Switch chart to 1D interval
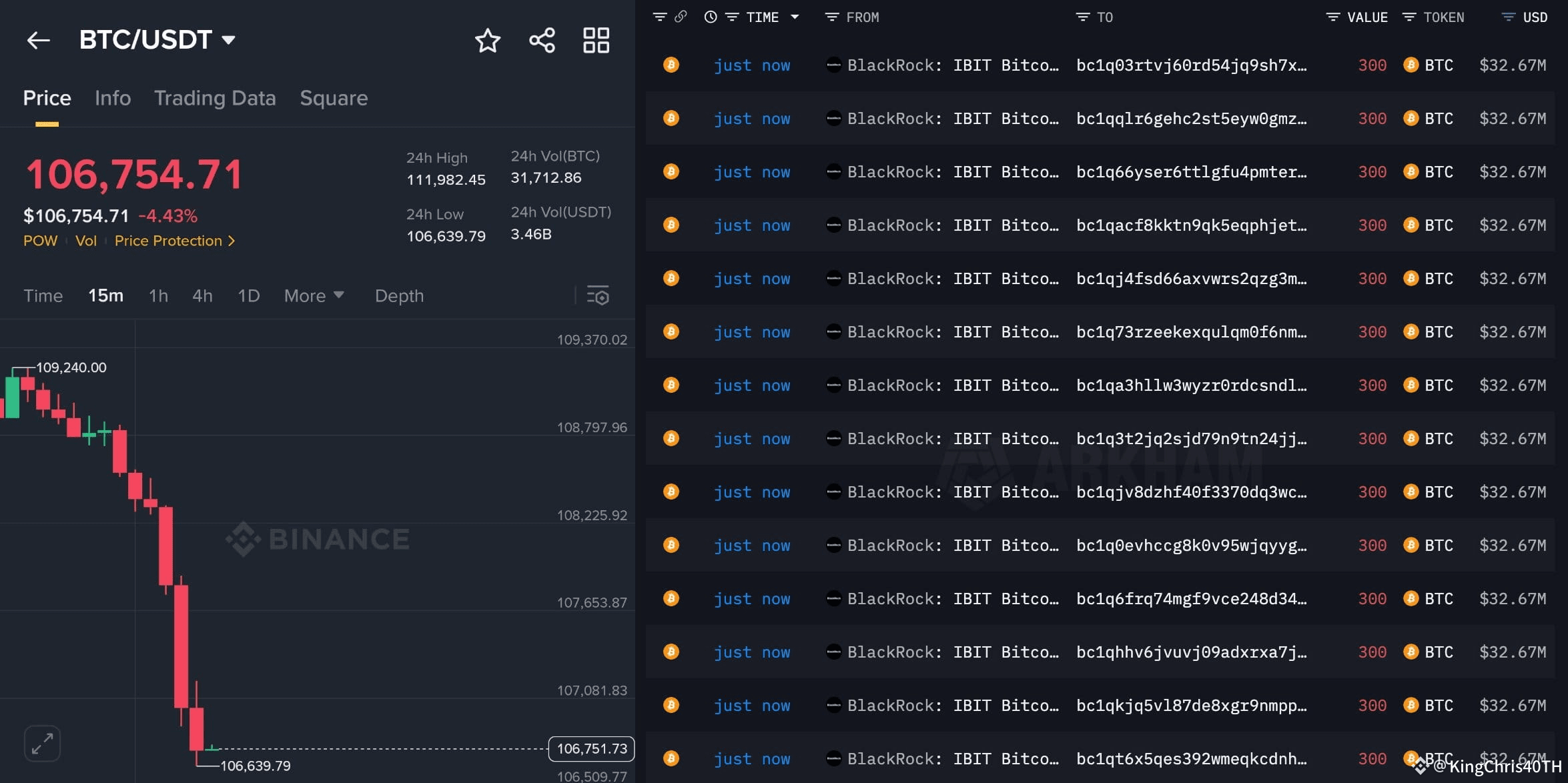Image resolution: width=1568 pixels, height=783 pixels. (248, 295)
